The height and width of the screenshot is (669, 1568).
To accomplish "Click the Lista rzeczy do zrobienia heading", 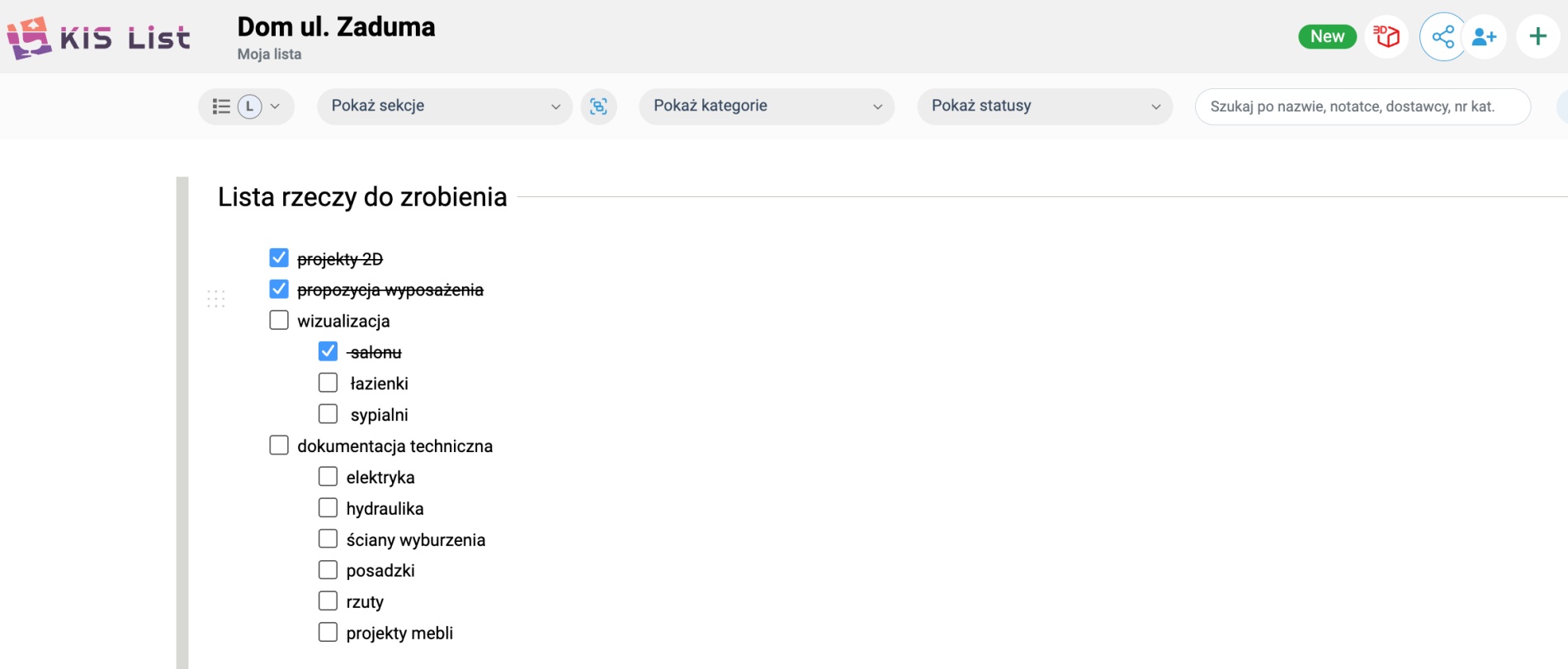I will click(362, 197).
